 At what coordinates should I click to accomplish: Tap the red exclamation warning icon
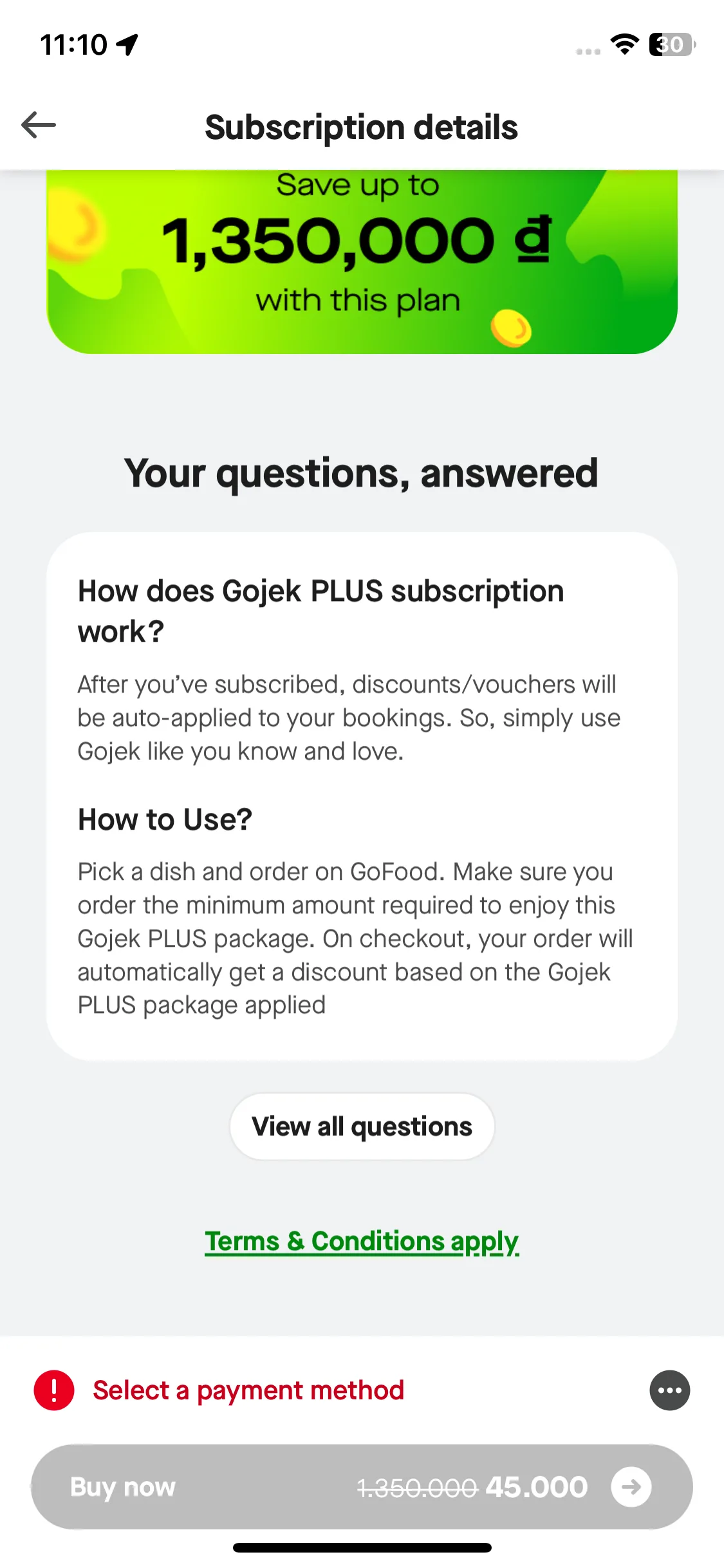tap(54, 1390)
